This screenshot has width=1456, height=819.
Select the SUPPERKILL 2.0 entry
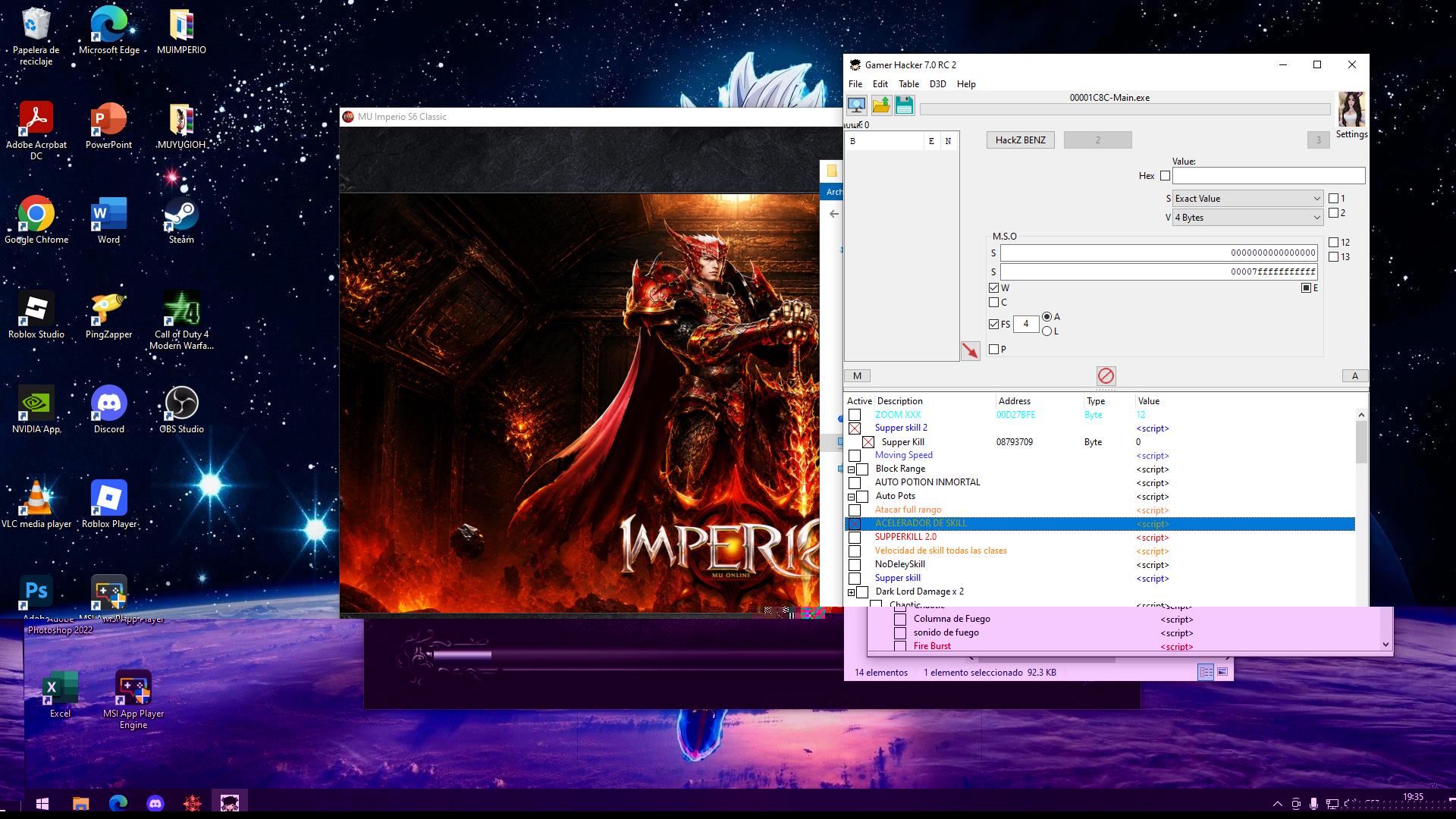pyautogui.click(x=905, y=537)
